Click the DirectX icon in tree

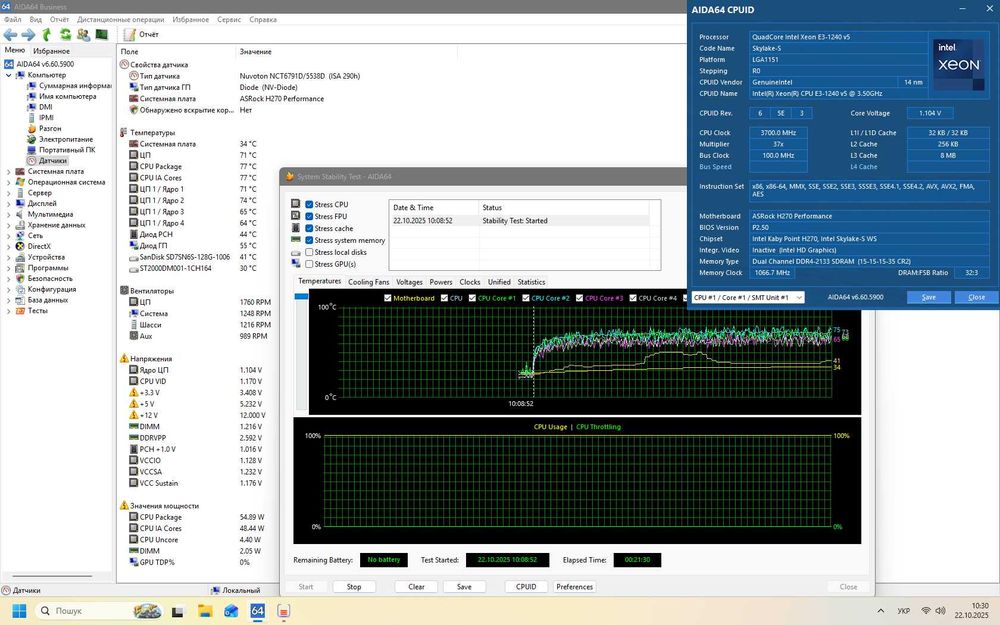(x=20, y=246)
